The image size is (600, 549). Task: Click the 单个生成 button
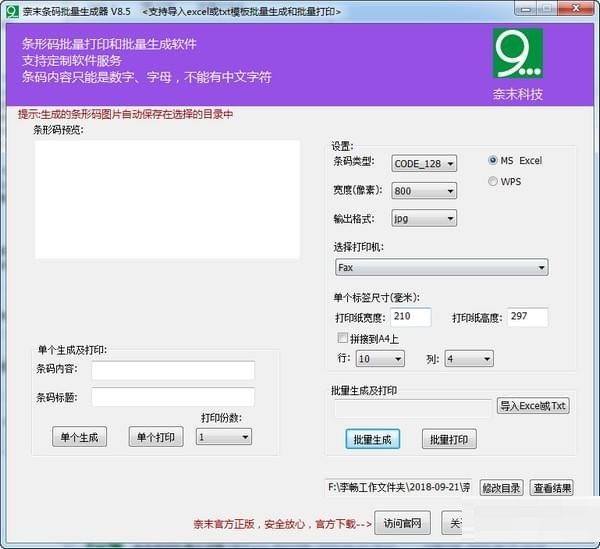(x=79, y=437)
